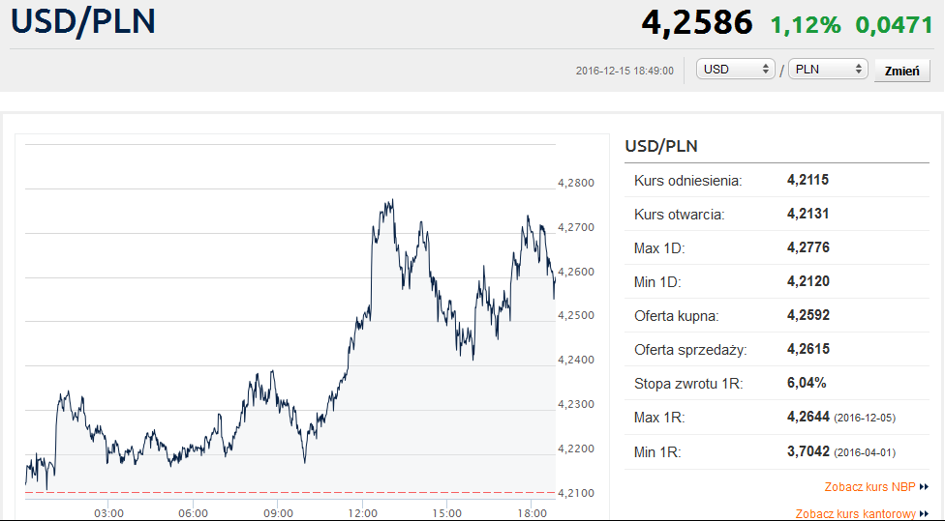
Task: Click the USD/PLN page heading
Action: point(83,21)
